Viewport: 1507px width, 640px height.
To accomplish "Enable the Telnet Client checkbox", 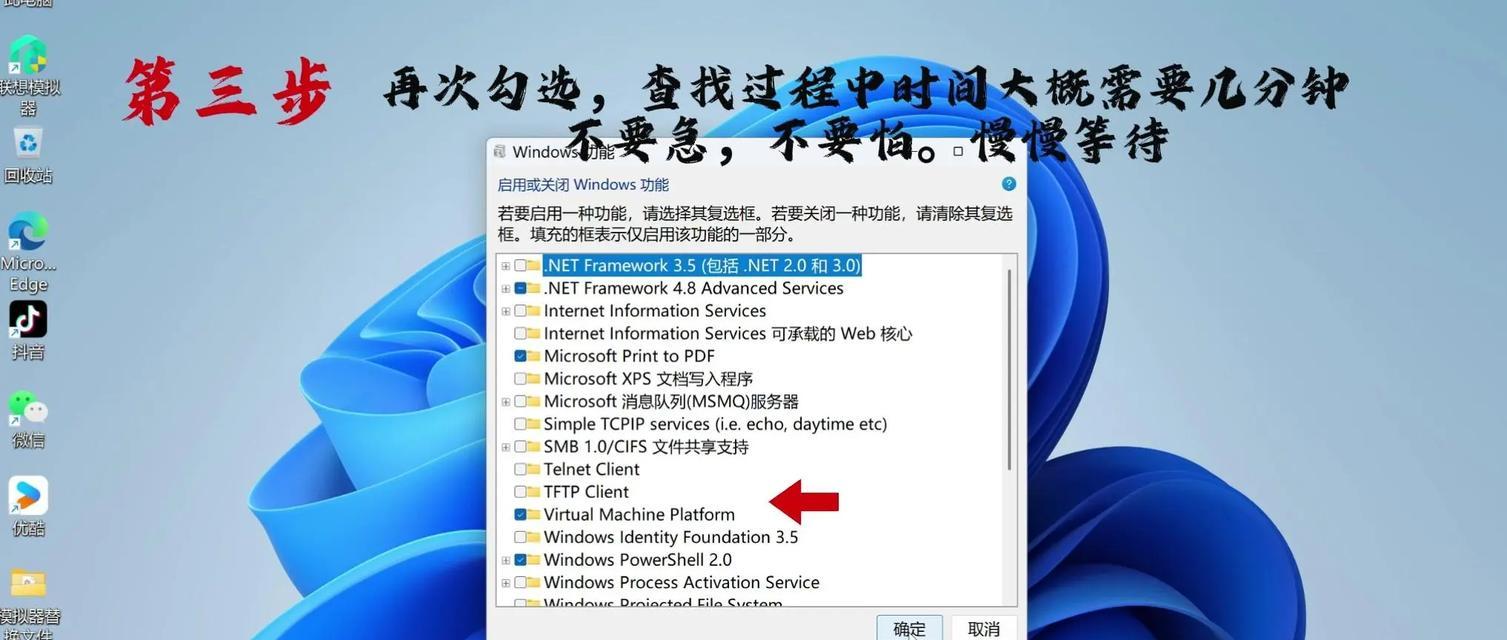I will click(521, 469).
